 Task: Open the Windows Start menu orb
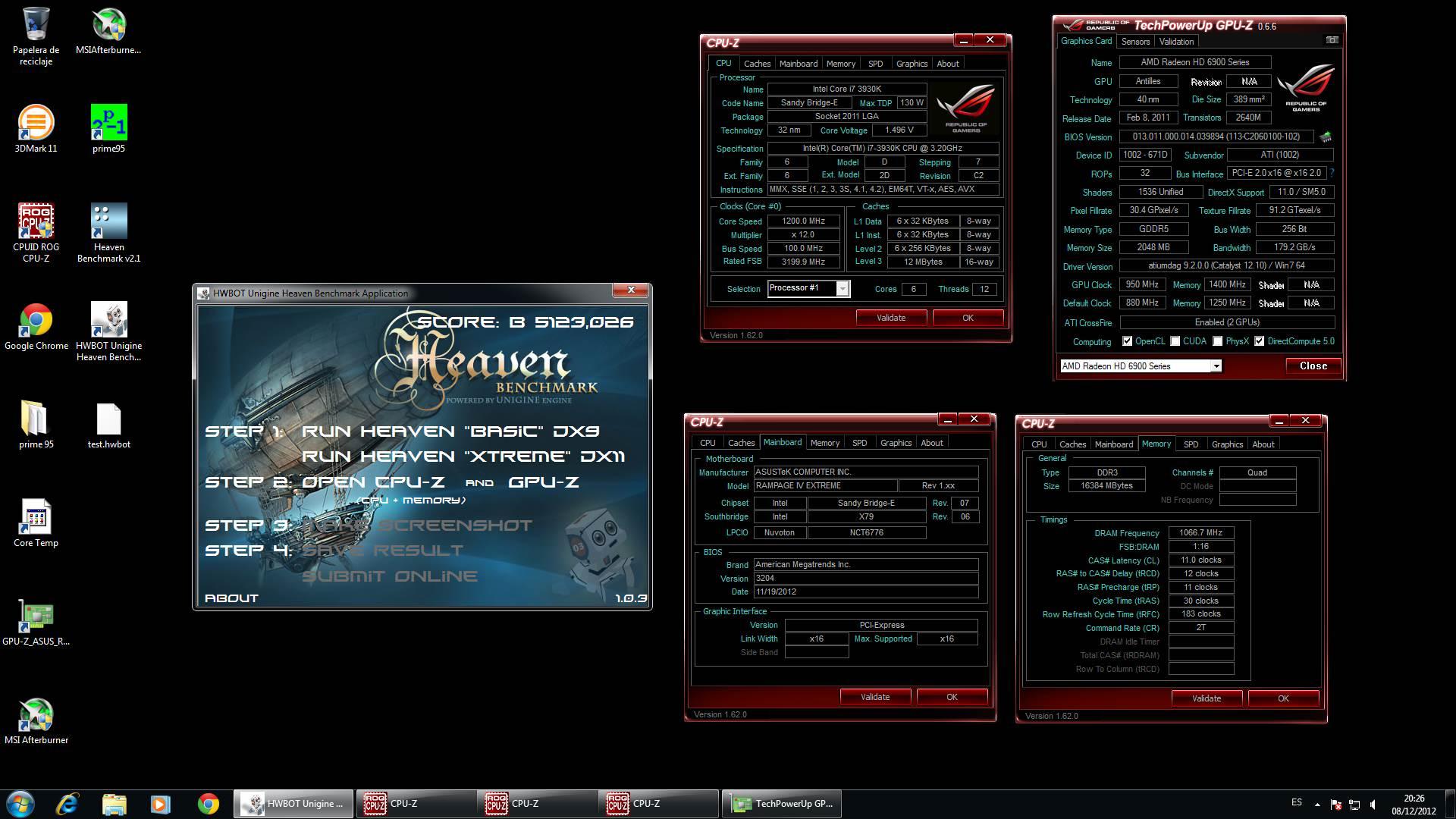20,804
